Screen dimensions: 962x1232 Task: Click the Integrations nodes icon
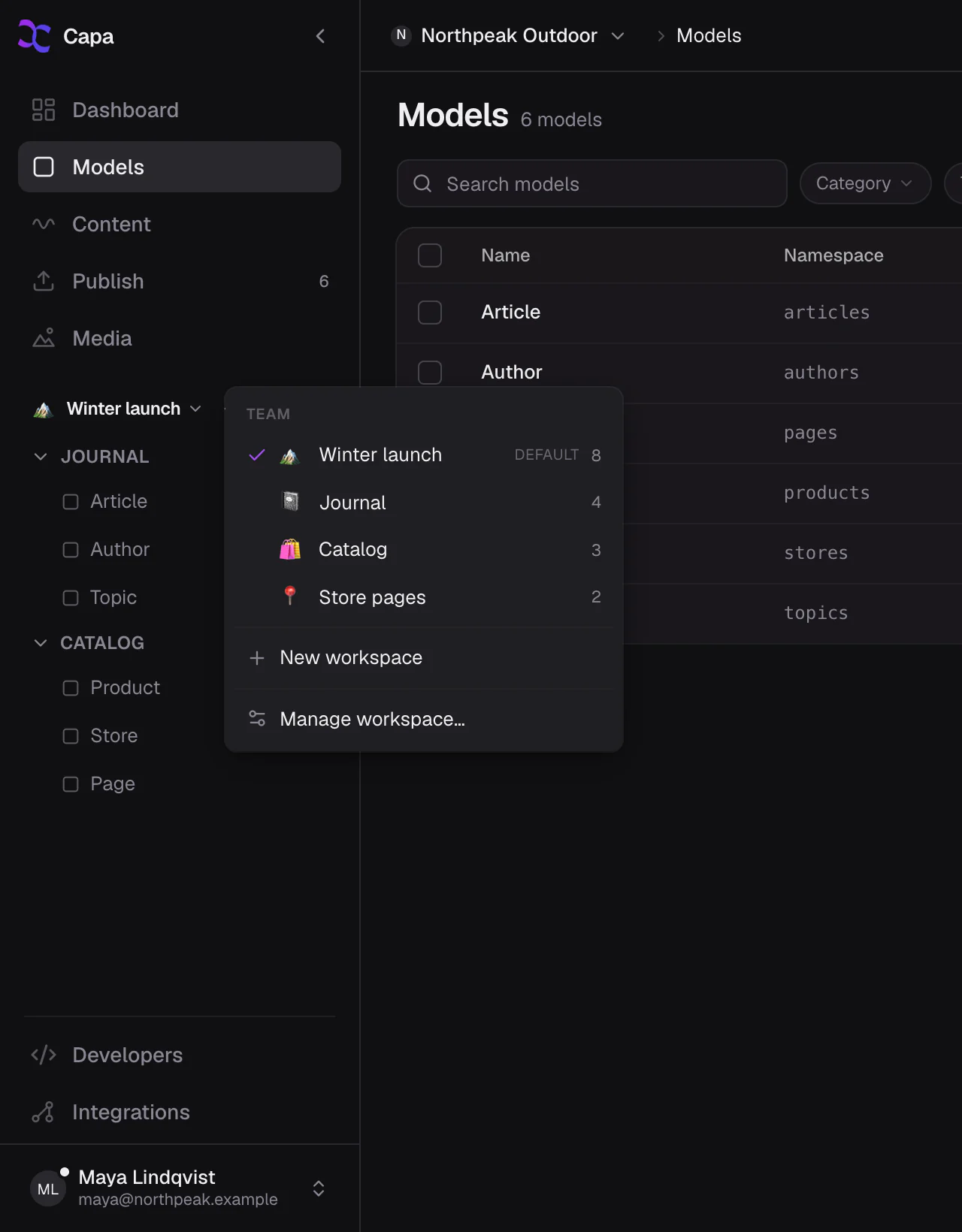[44, 1112]
